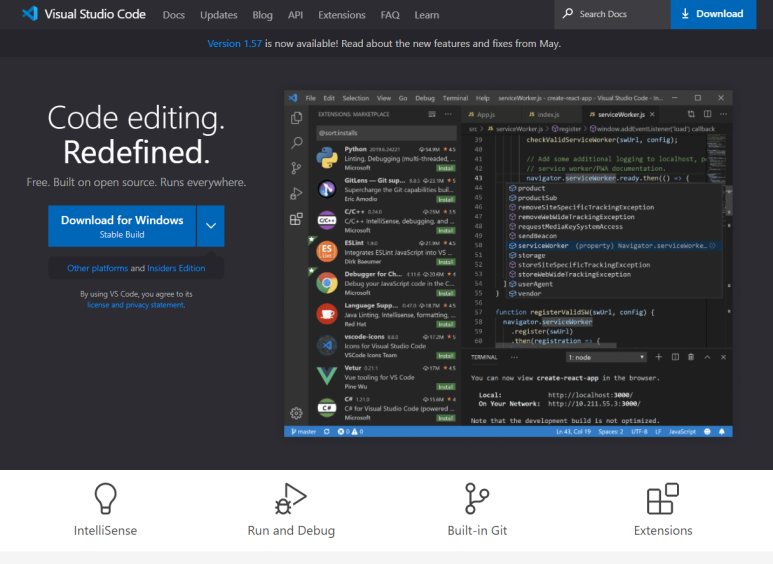Open the ellipsis menu next to TERMINAL label
The width and height of the screenshot is (773, 564).
click(514, 357)
